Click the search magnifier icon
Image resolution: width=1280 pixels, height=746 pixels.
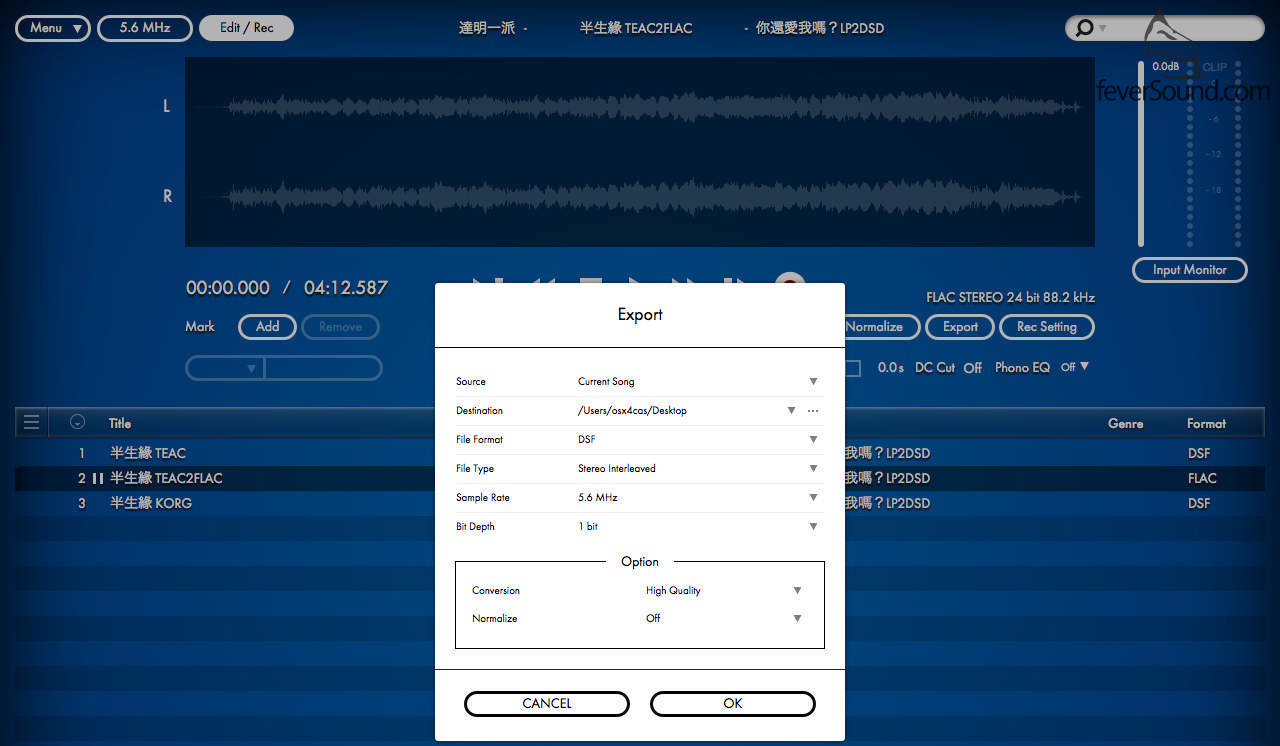tap(1084, 28)
